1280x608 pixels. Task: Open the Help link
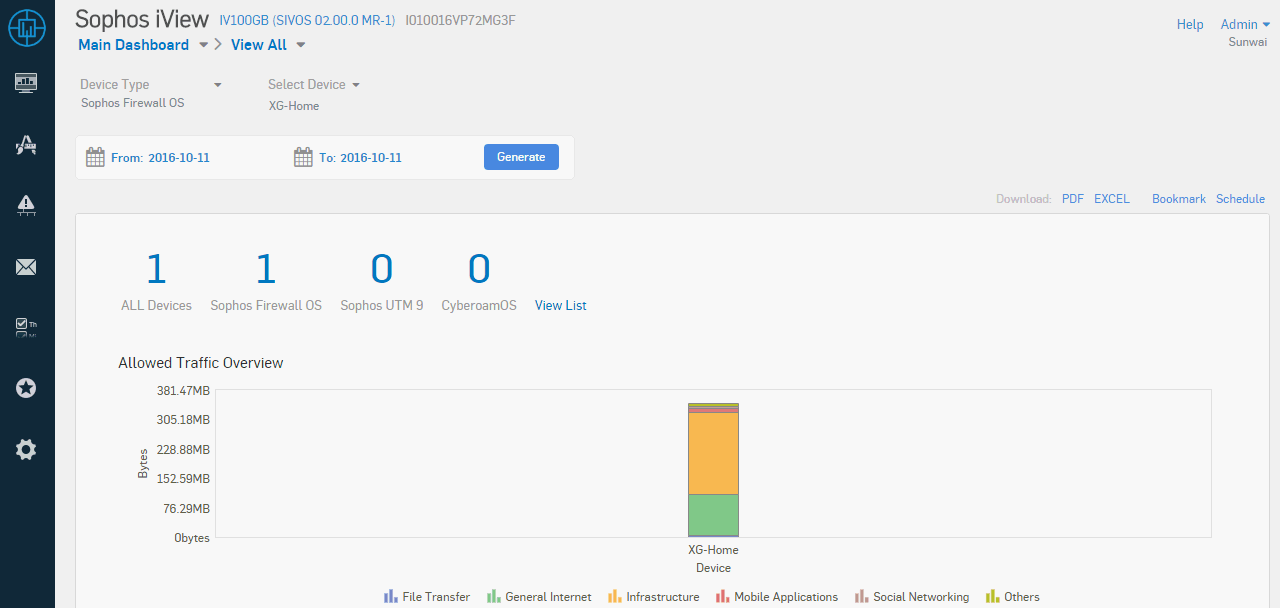1190,24
